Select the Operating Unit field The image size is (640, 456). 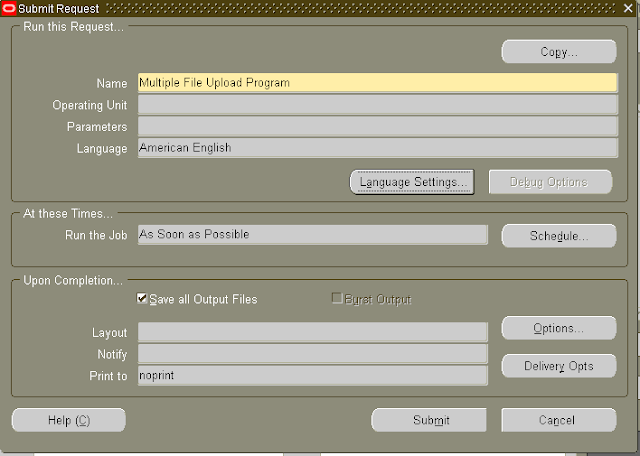[378, 105]
